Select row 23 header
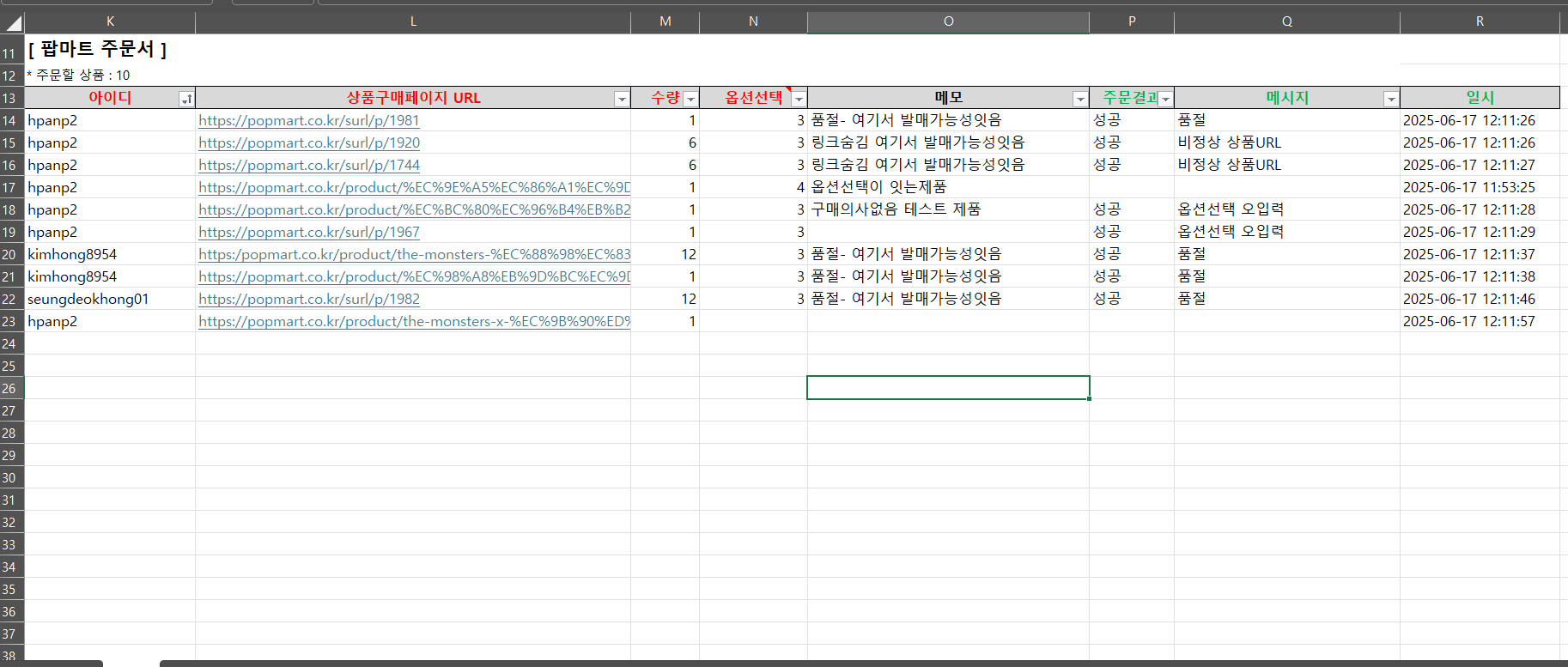The width and height of the screenshot is (1568, 667). click(9, 322)
